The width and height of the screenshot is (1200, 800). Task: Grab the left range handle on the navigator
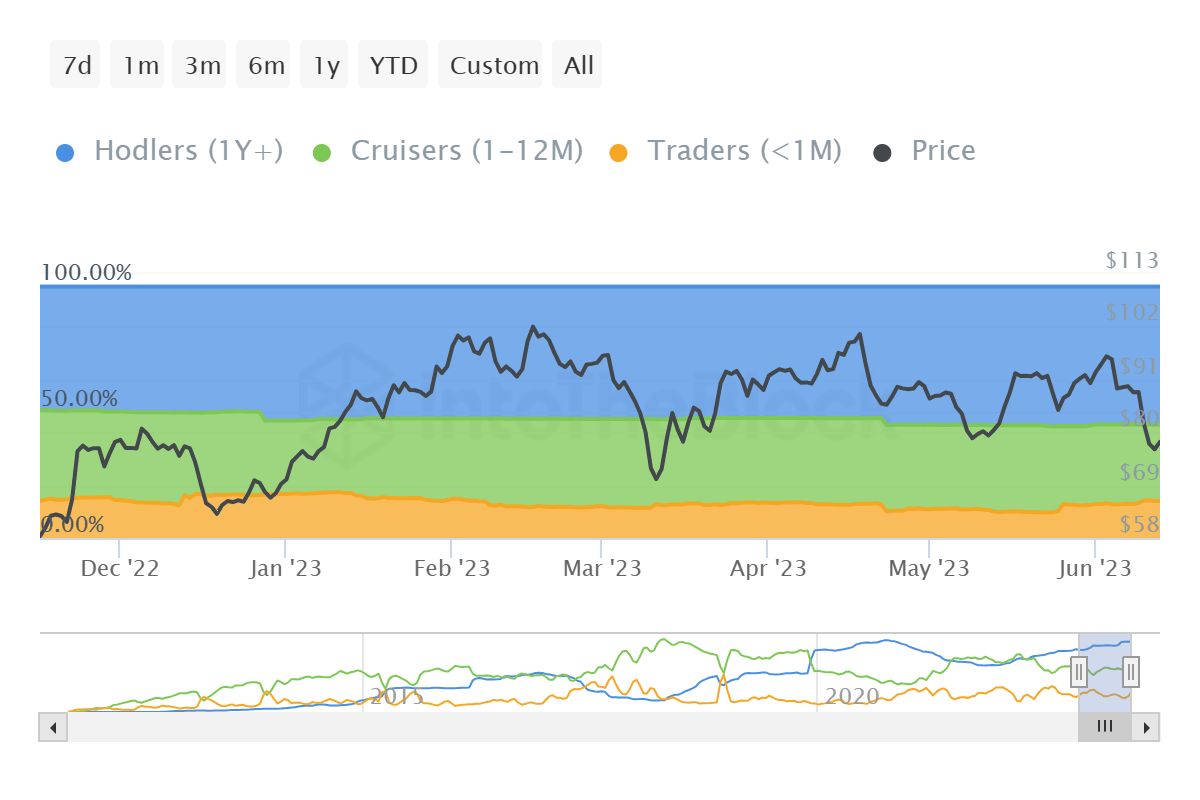1079,672
